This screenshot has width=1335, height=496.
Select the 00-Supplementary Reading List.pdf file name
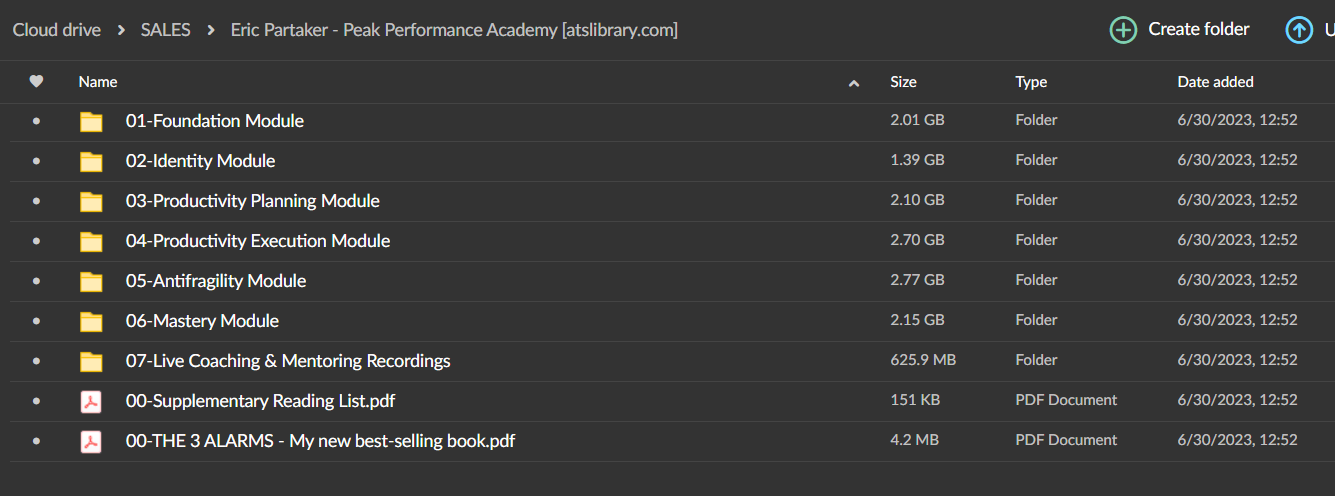[x=260, y=401]
